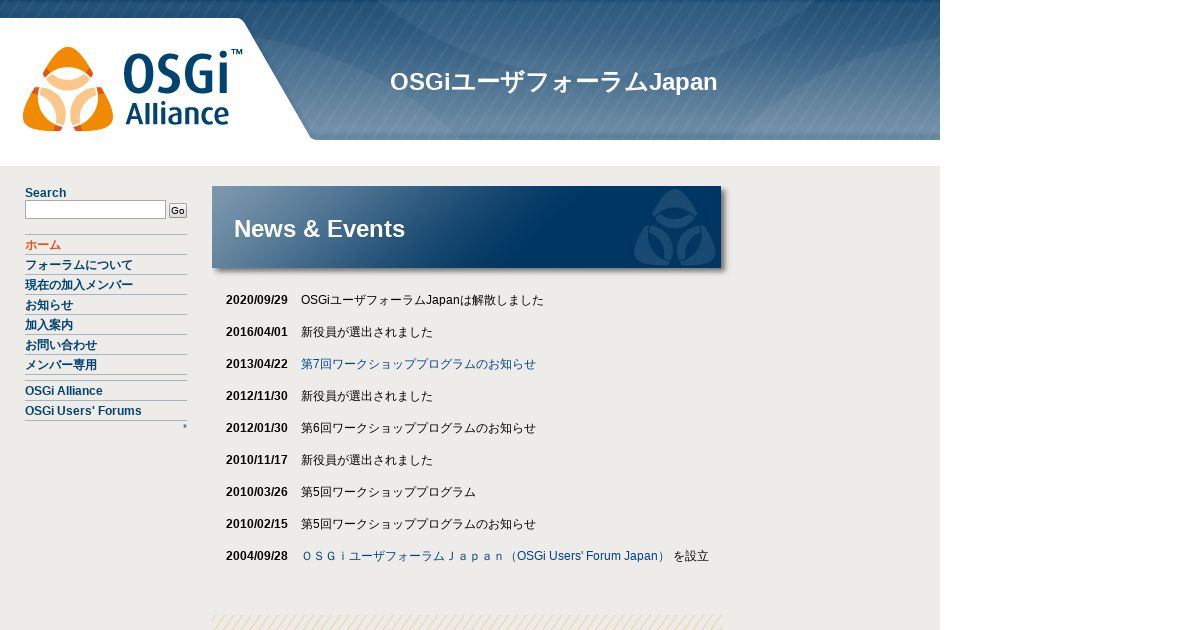Select the text OSGiユーザフォーラムJapanは解散しました
The width and height of the screenshot is (1200, 630).
(x=422, y=300)
